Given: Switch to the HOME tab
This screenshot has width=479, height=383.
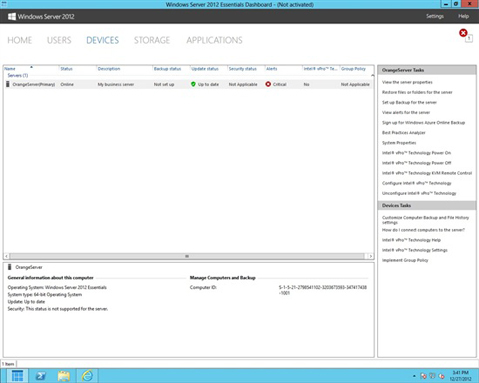Looking at the screenshot, I should [x=20, y=40].
